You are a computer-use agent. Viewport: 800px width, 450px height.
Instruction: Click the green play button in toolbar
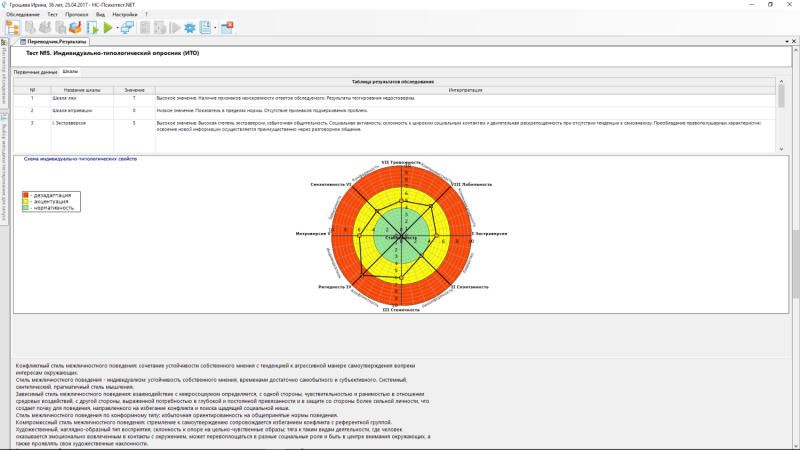click(107, 28)
